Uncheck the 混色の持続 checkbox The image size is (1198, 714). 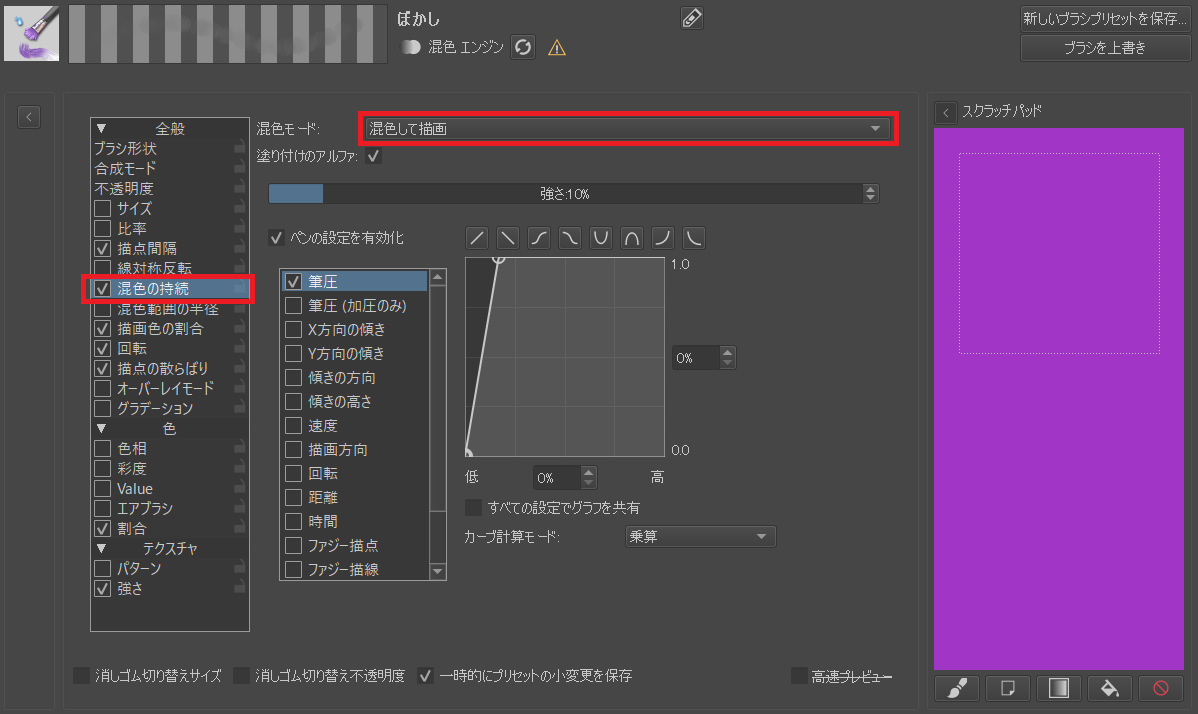point(102,289)
